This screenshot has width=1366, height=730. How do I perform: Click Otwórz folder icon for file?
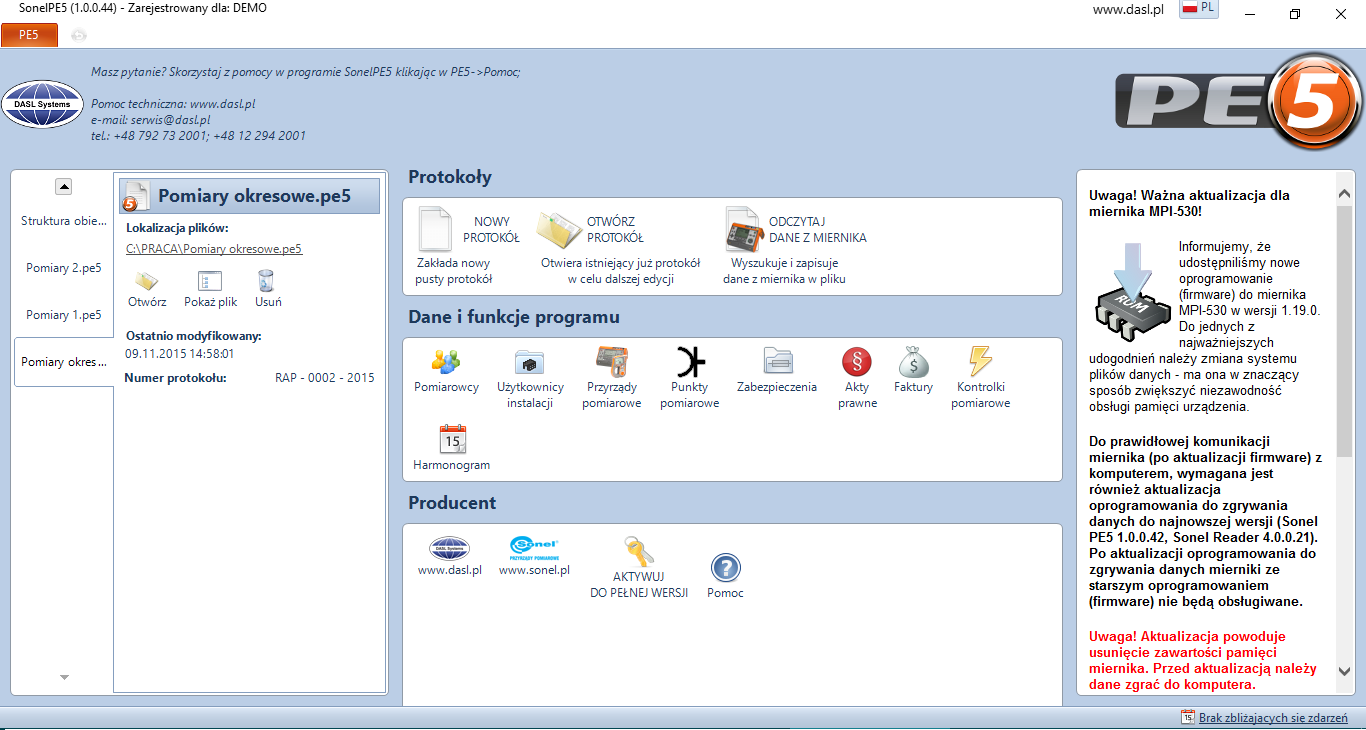pyautogui.click(x=147, y=288)
